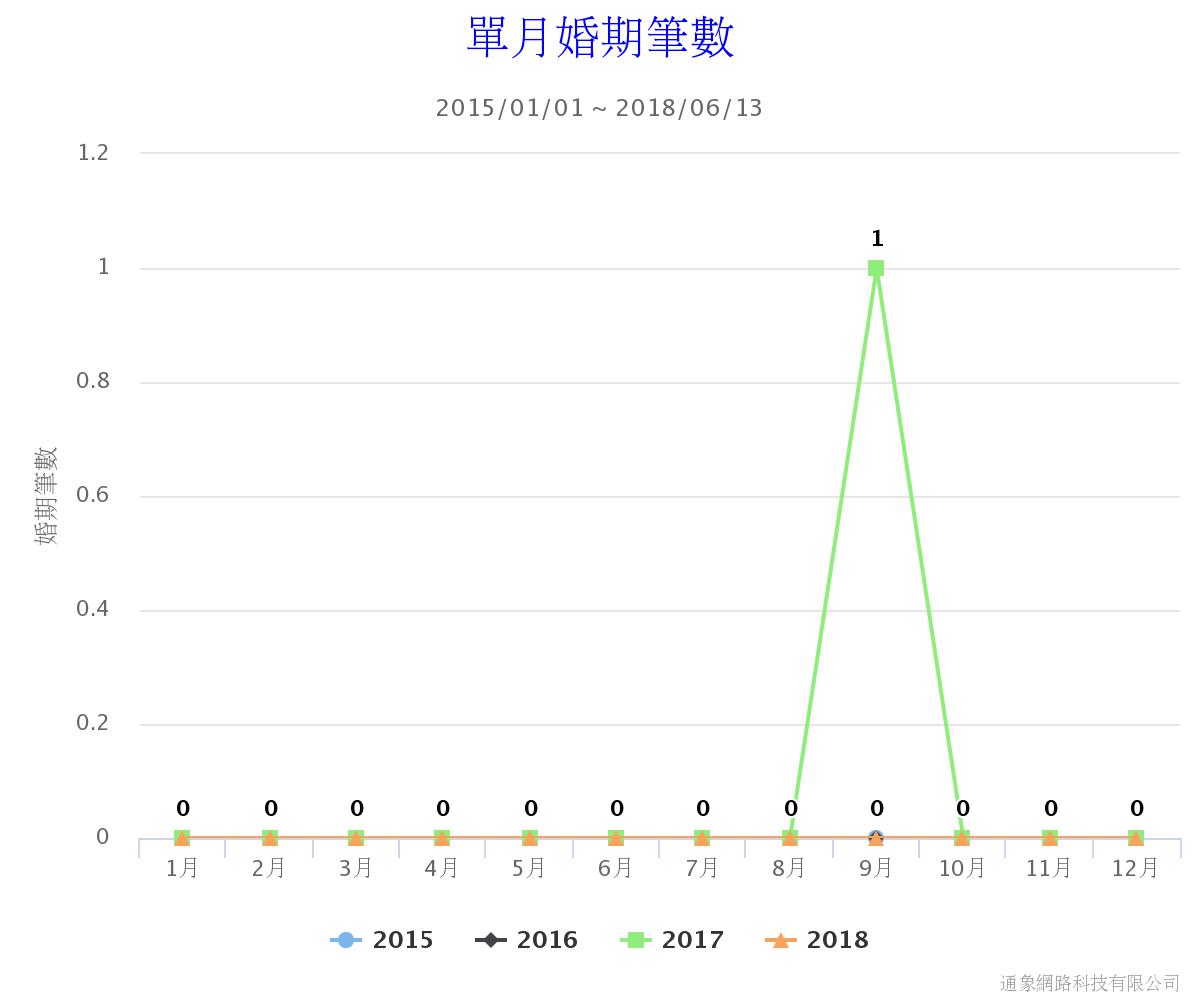Toggle the 2017 series in legend
Image resolution: width=1200 pixels, height=1000 pixels.
(x=671, y=940)
